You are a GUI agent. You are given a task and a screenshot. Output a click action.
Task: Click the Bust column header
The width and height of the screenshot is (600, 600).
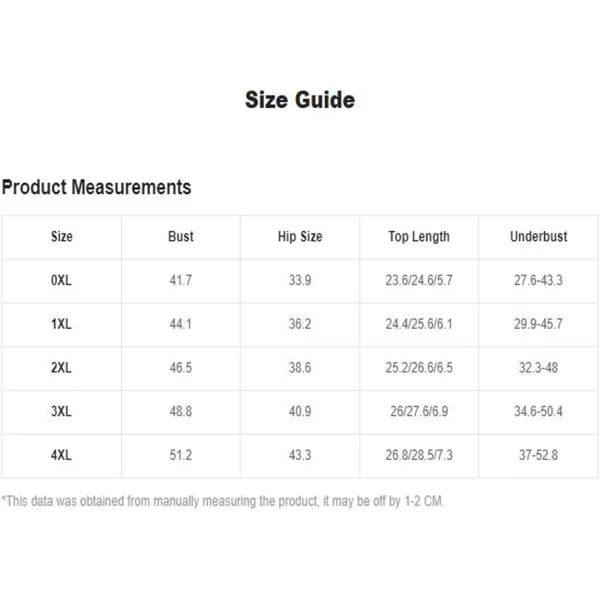point(181,236)
